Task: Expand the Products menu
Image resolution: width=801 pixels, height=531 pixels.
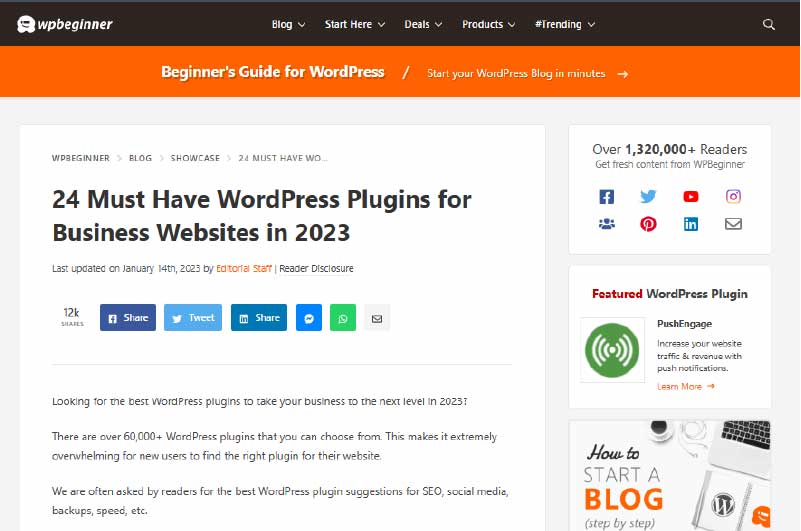Action: coord(488,24)
